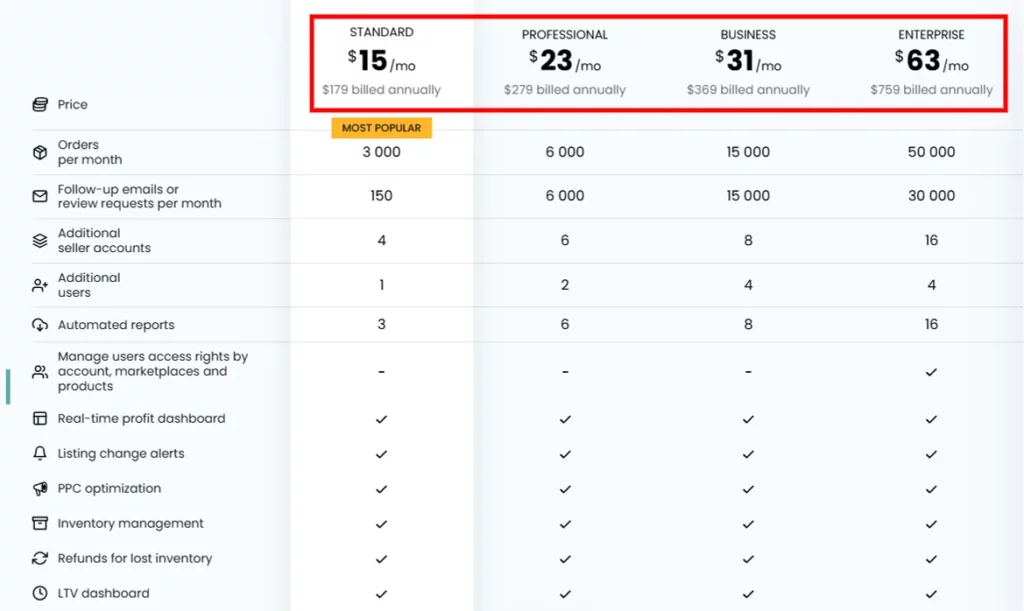This screenshot has height=611, width=1024.
Task: Click the Orders per month box icon
Action: click(x=40, y=152)
